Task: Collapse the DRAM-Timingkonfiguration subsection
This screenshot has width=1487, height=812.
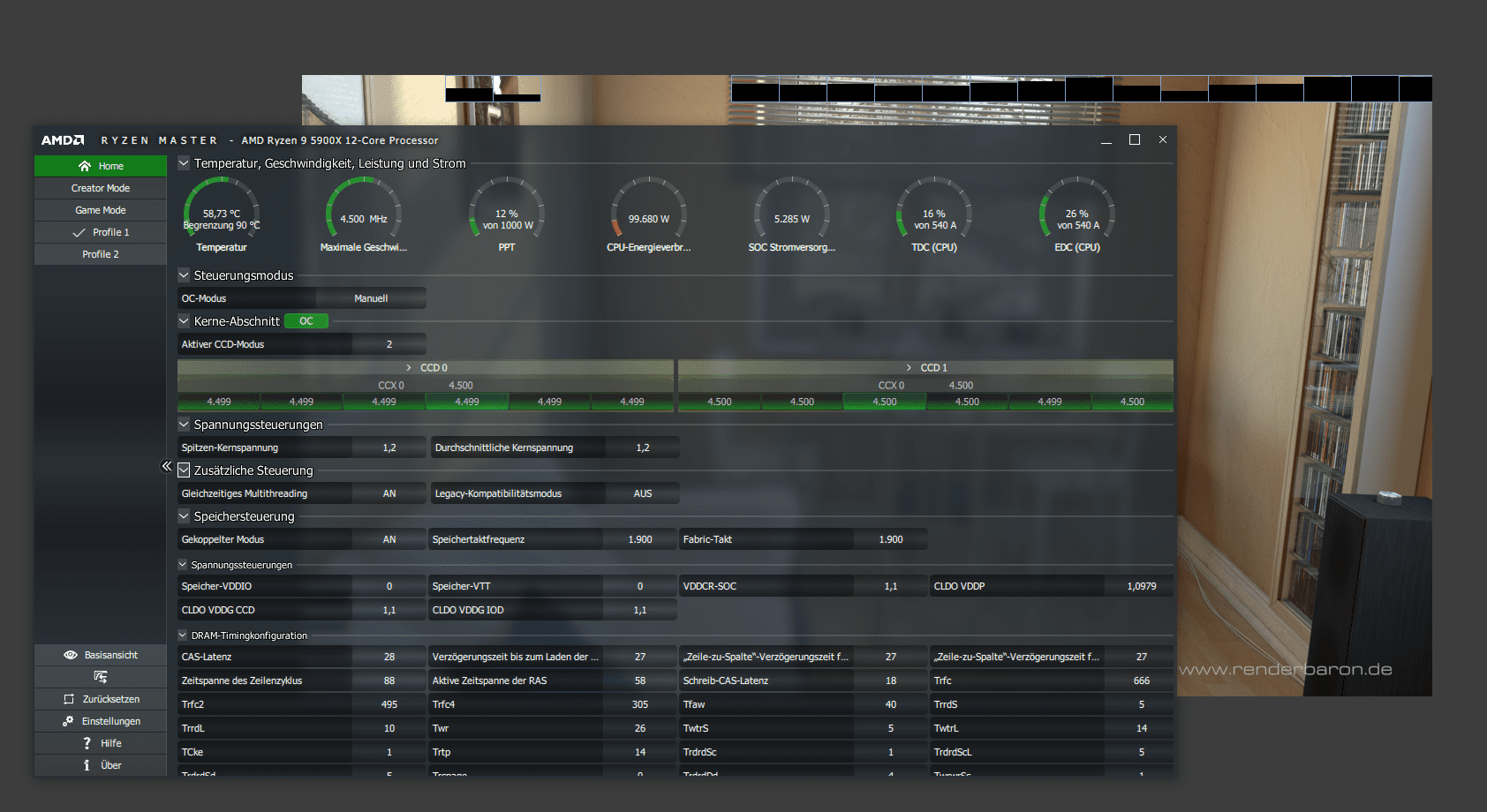Action: click(x=183, y=635)
